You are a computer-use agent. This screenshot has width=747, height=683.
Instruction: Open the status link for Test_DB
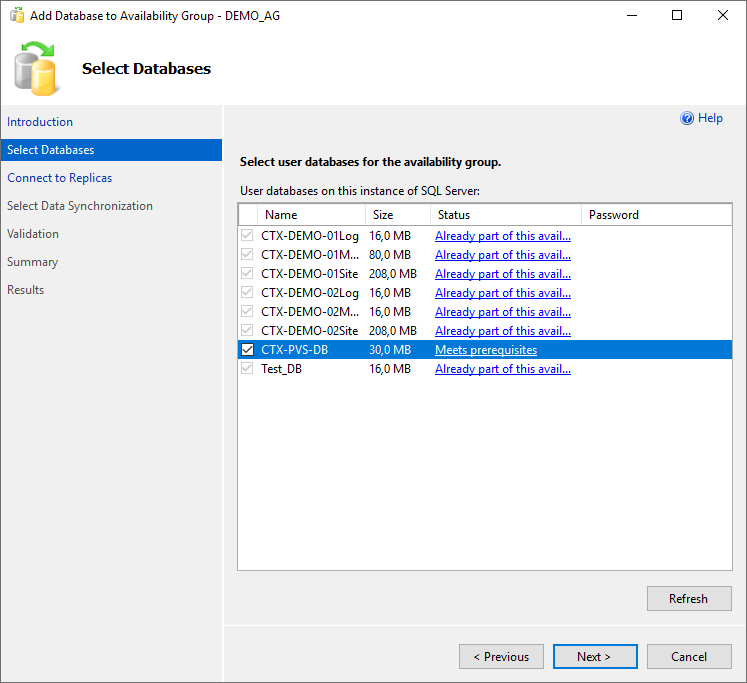click(503, 369)
